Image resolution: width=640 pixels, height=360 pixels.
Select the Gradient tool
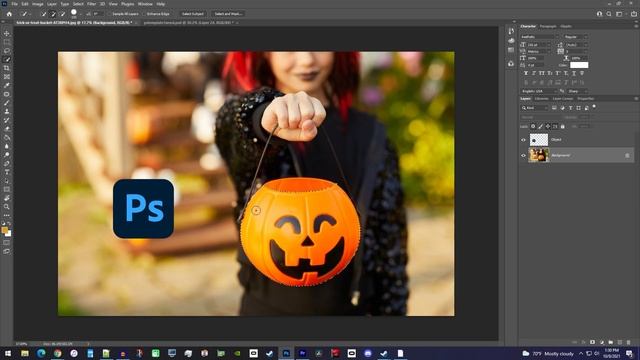click(x=7, y=137)
